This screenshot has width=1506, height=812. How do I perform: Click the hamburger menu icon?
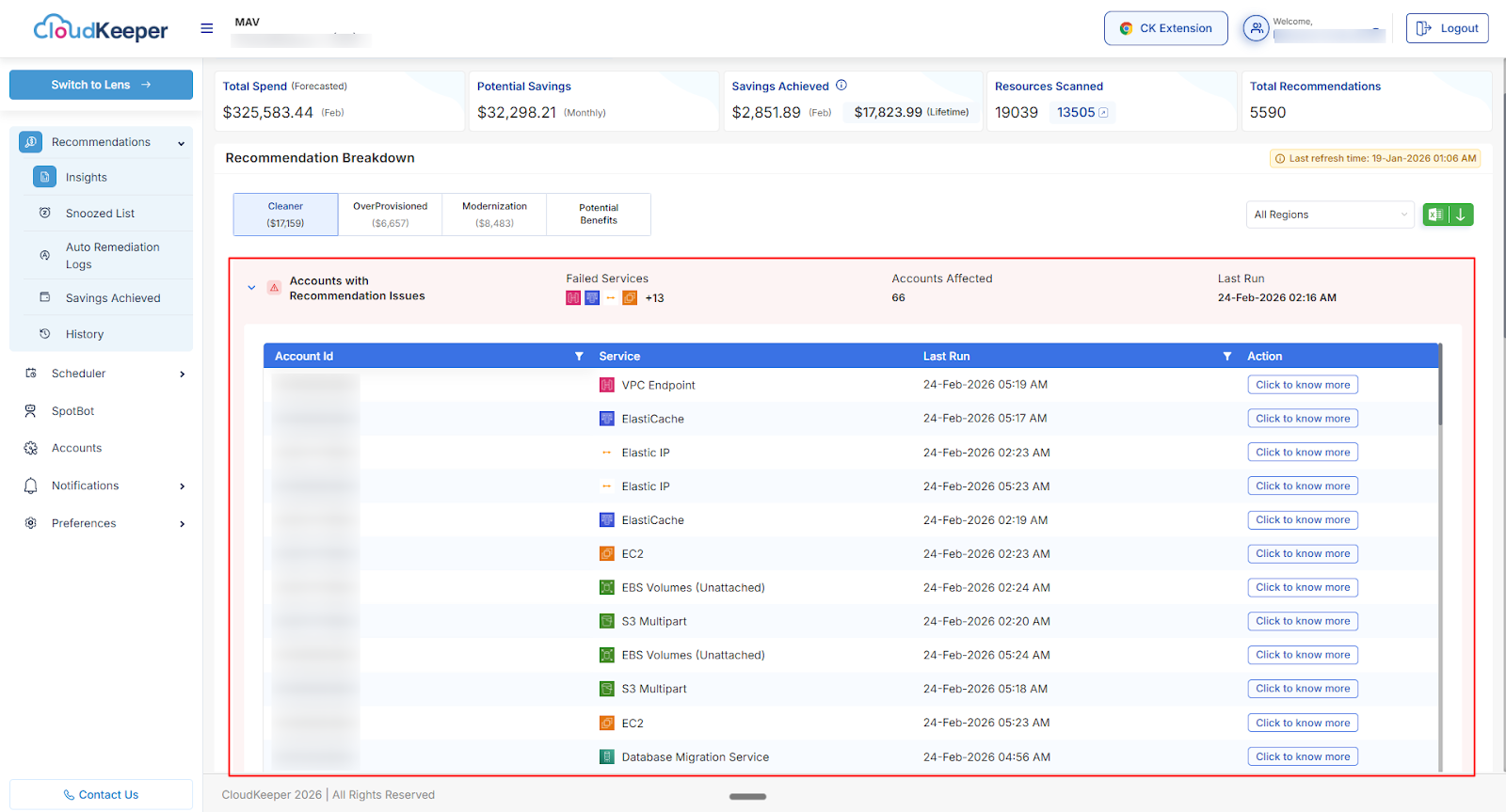pos(206,28)
